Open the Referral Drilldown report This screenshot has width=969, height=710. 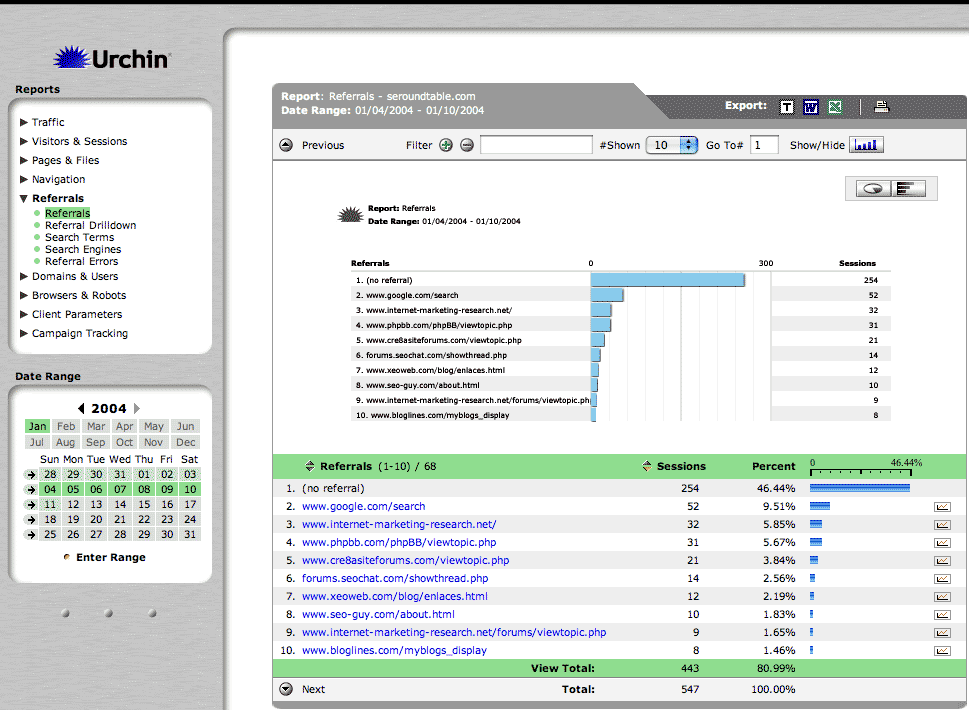click(x=90, y=226)
